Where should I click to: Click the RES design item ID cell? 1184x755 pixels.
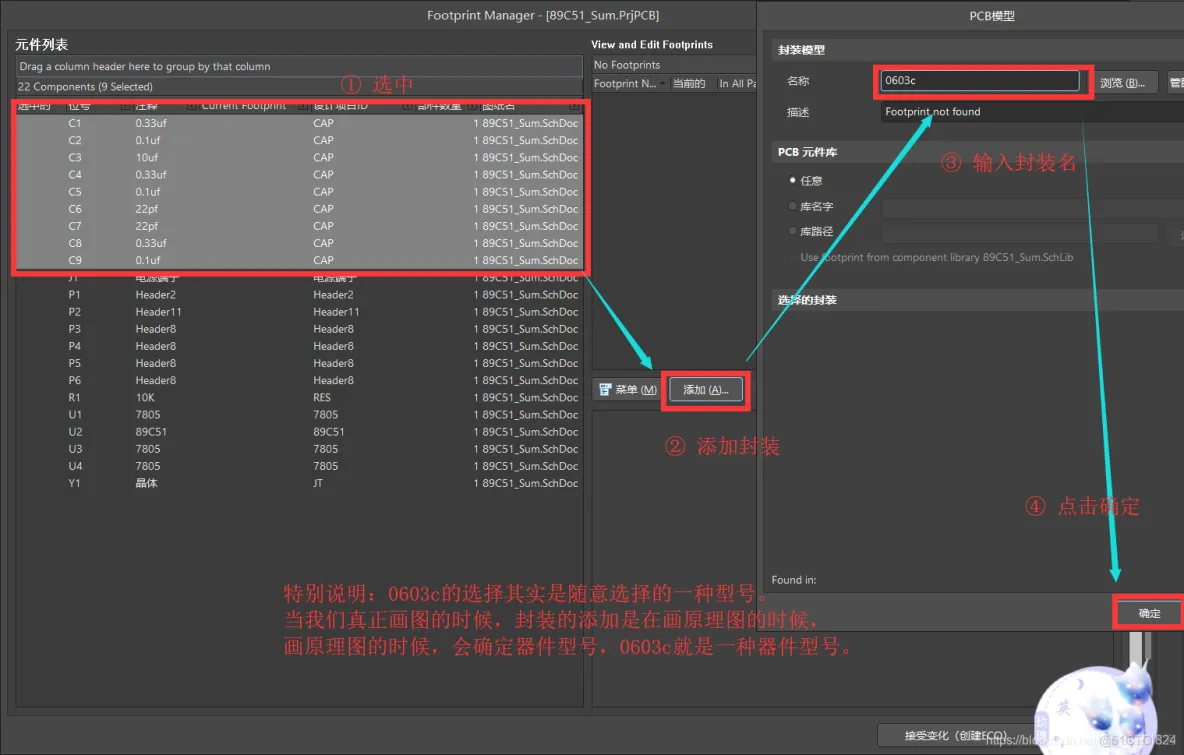[x=322, y=397]
